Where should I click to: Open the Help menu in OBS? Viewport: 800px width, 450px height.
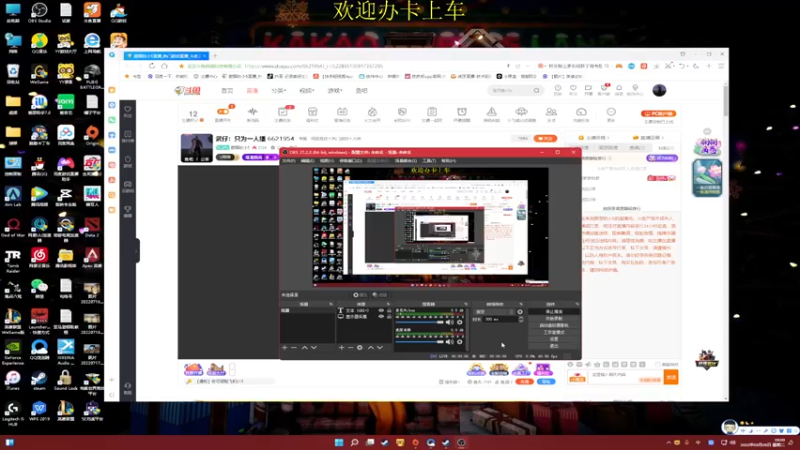(x=448, y=161)
